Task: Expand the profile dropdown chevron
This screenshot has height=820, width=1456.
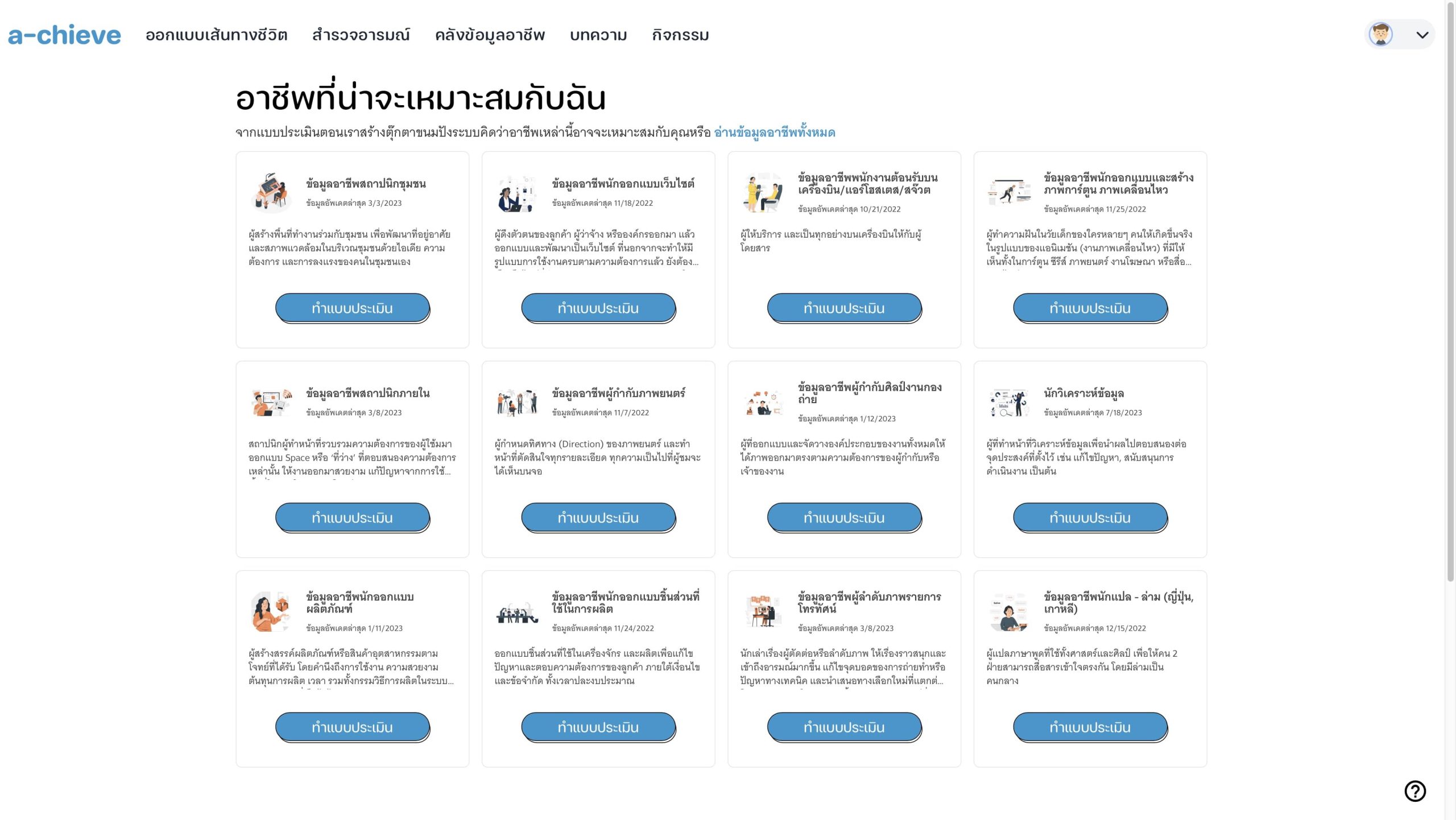Action: [1422, 35]
